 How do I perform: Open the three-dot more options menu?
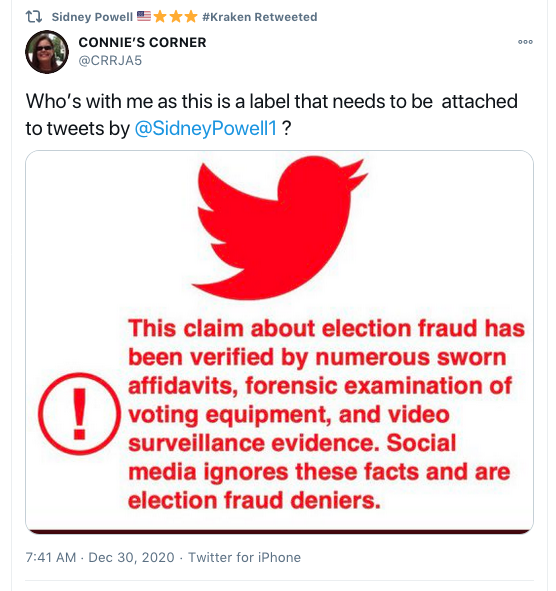[x=525, y=42]
